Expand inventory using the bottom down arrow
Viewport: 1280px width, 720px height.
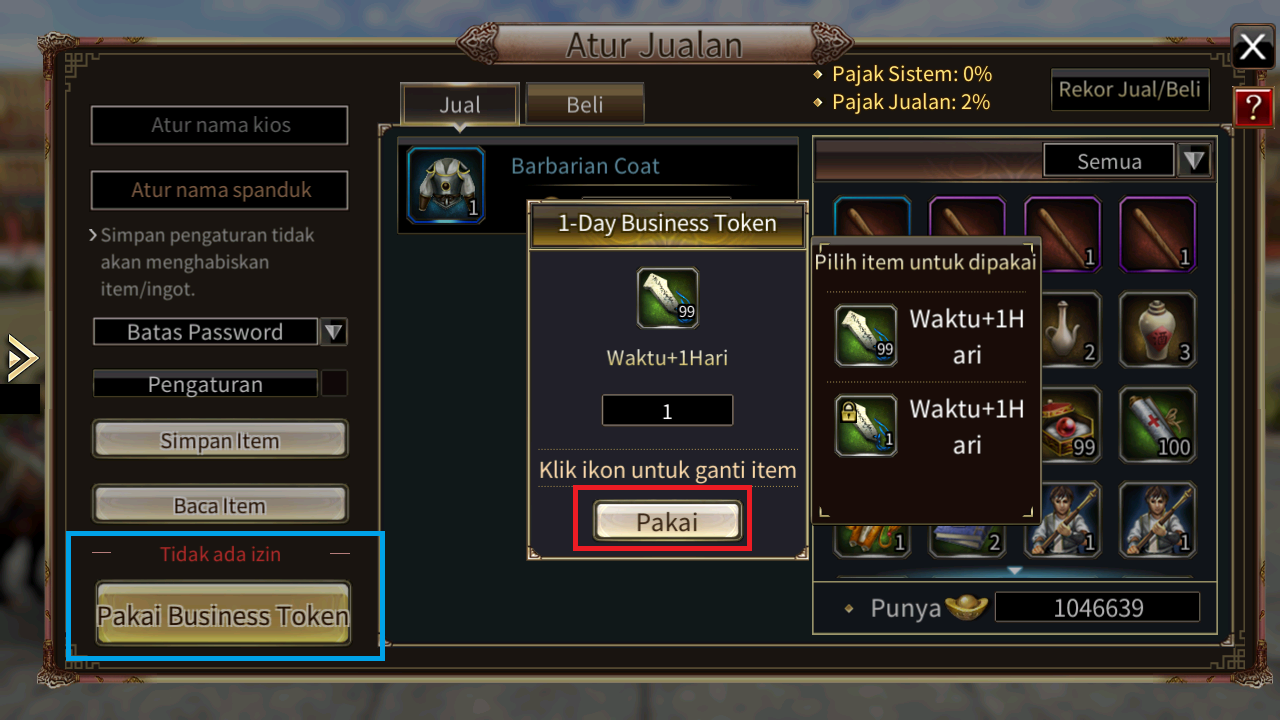tap(1015, 571)
